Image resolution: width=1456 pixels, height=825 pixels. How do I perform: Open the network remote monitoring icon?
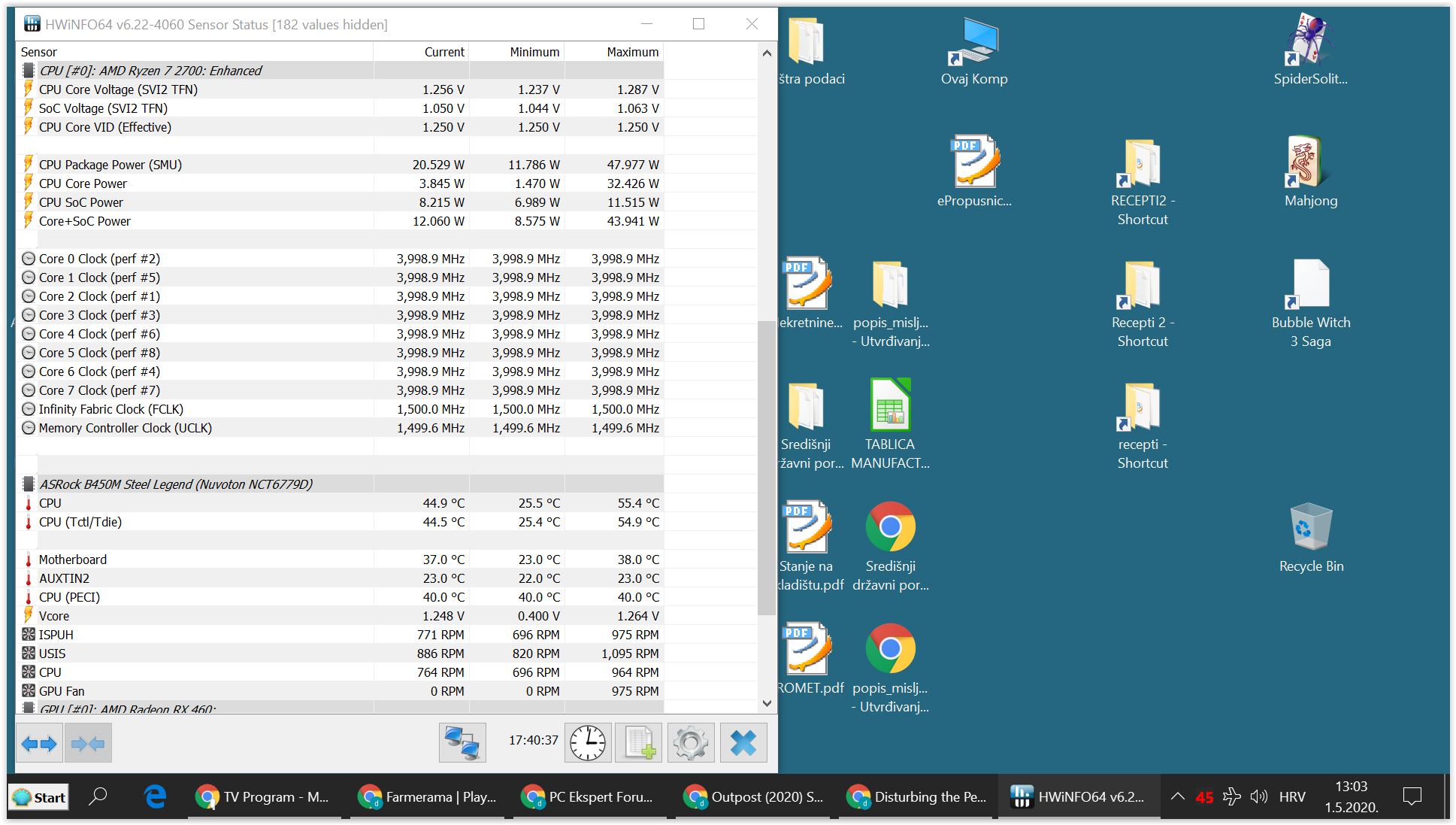[462, 743]
